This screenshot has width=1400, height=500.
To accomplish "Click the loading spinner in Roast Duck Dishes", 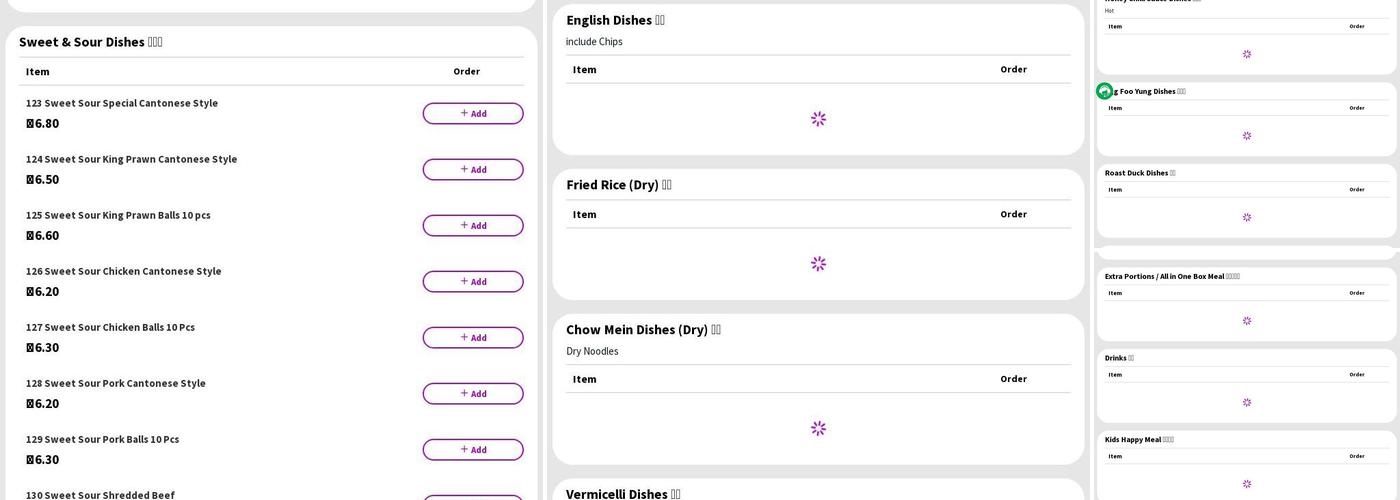I will [1246, 217].
